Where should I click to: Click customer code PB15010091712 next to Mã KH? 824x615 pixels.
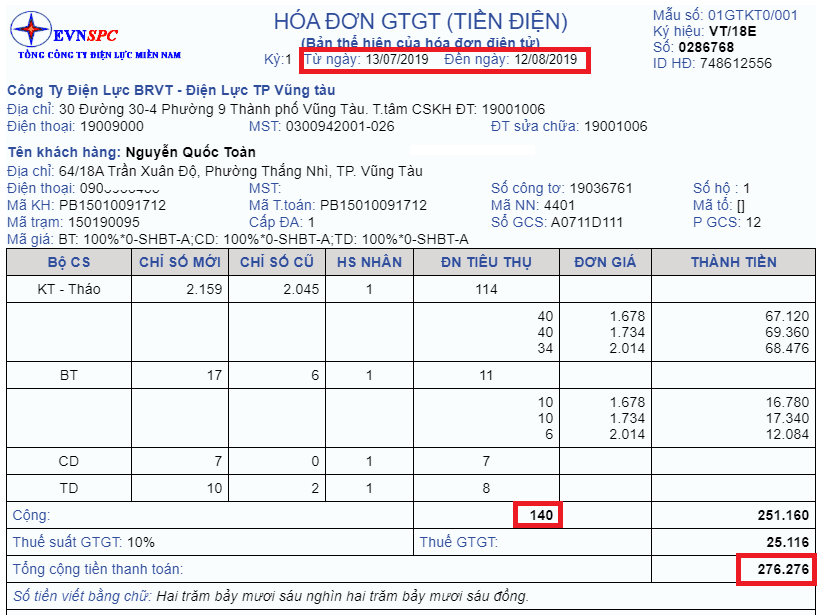(x=112, y=205)
